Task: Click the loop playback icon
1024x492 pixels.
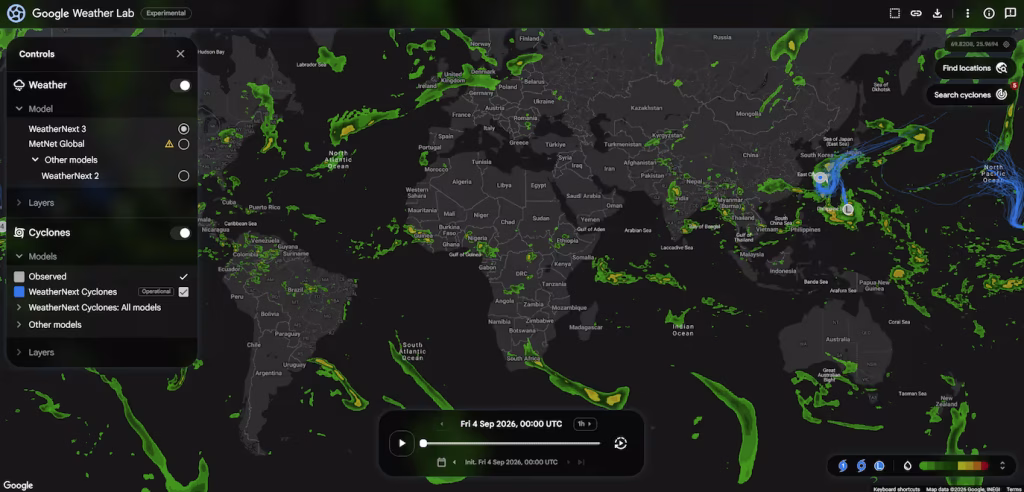Action: pos(620,443)
